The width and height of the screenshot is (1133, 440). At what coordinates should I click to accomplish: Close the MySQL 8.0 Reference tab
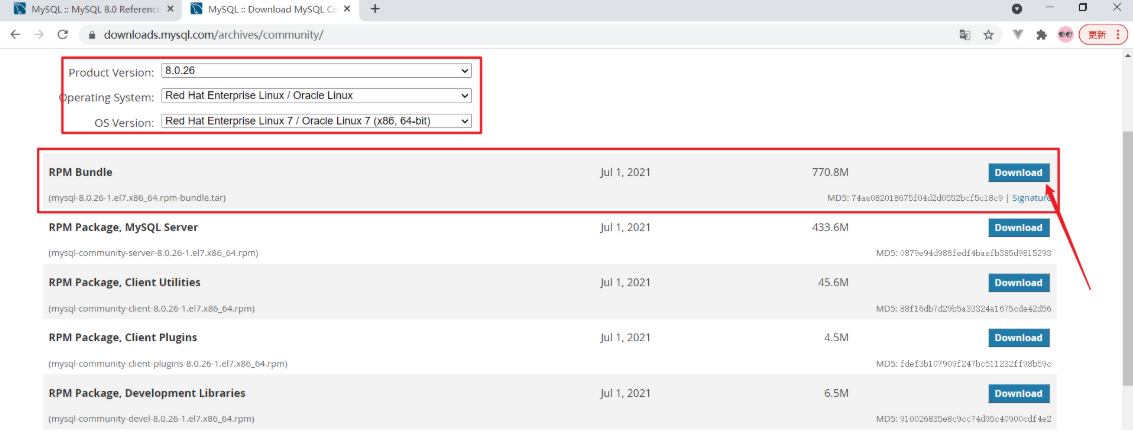coord(171,9)
